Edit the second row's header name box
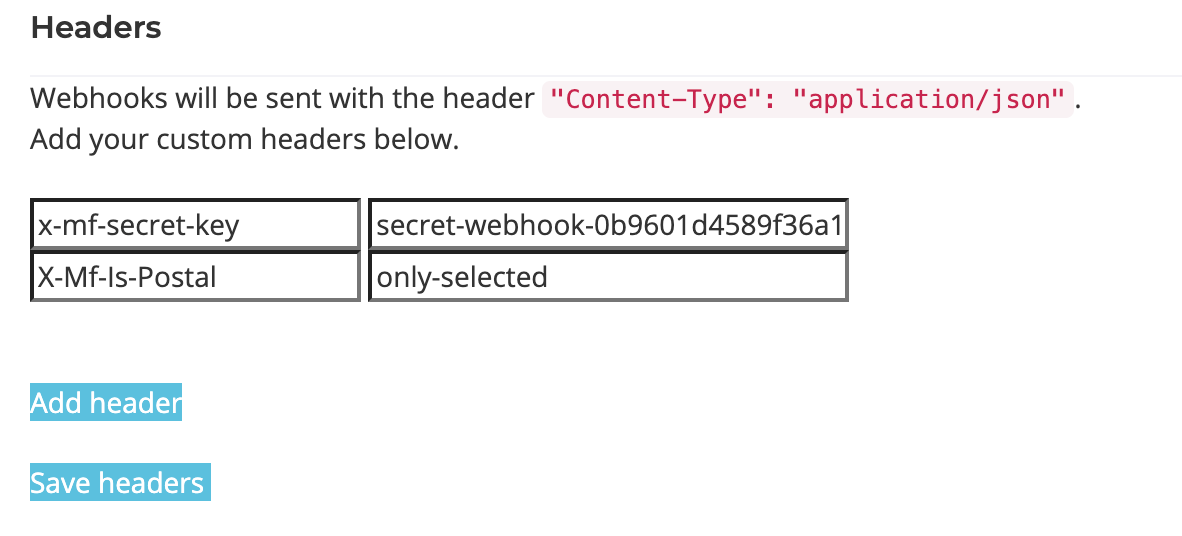 point(195,276)
